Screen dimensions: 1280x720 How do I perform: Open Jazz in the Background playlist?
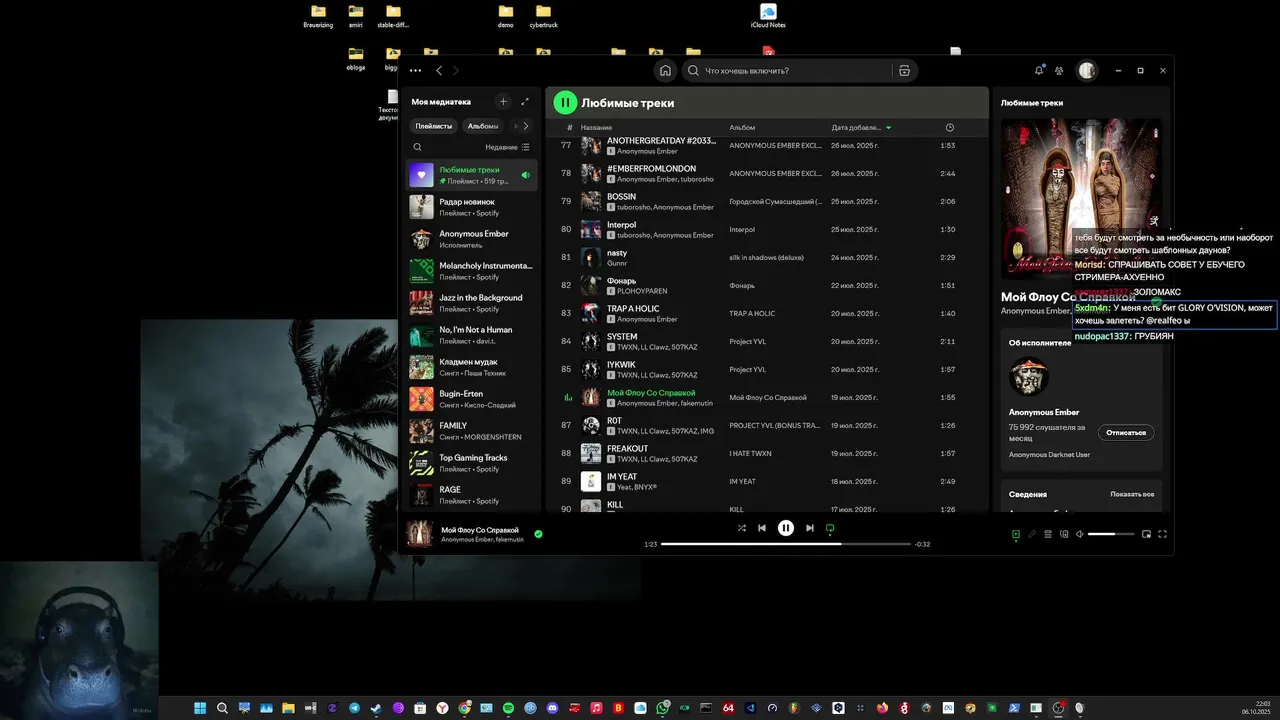tap(472, 303)
